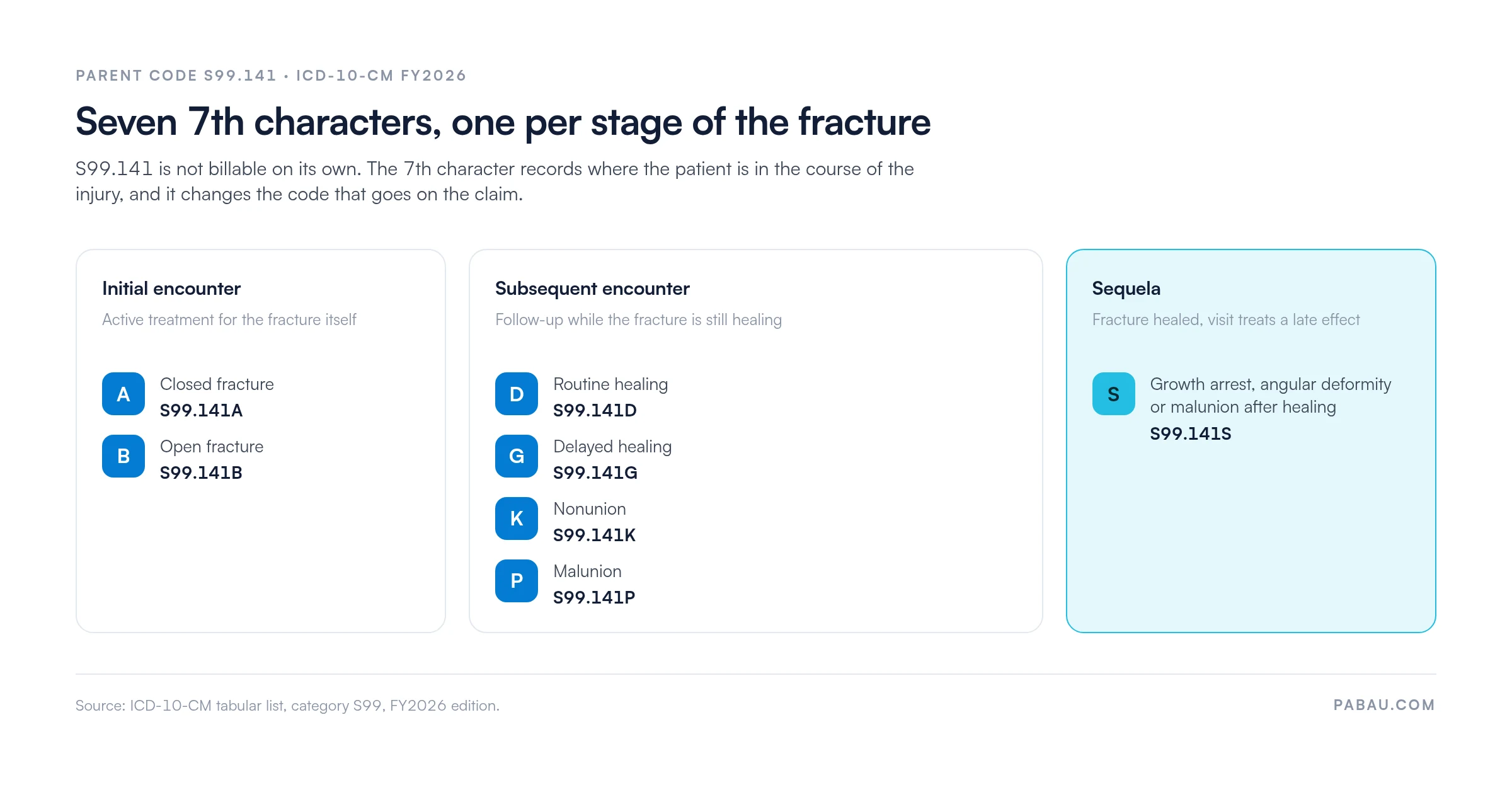Click the K nonunion badge
This screenshot has height=785, width=1512.
pyautogui.click(x=517, y=519)
